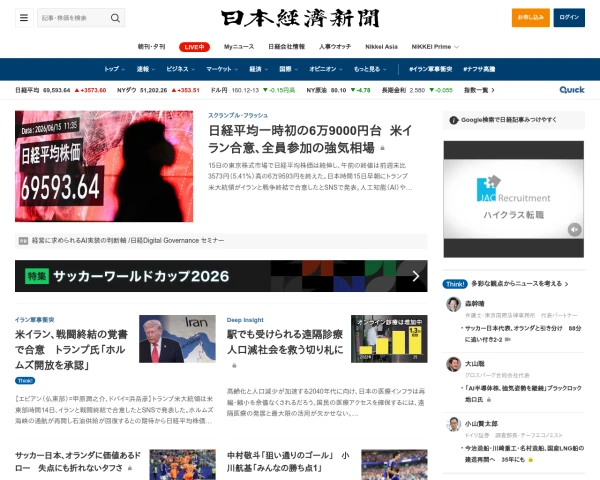Click the ドル円 ticker value
600x480 pixels.
253,90
